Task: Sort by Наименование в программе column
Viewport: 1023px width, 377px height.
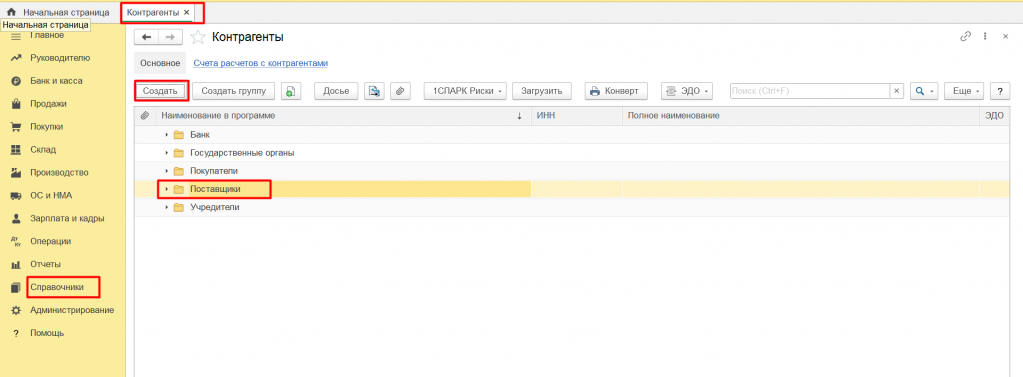Action: pos(343,115)
